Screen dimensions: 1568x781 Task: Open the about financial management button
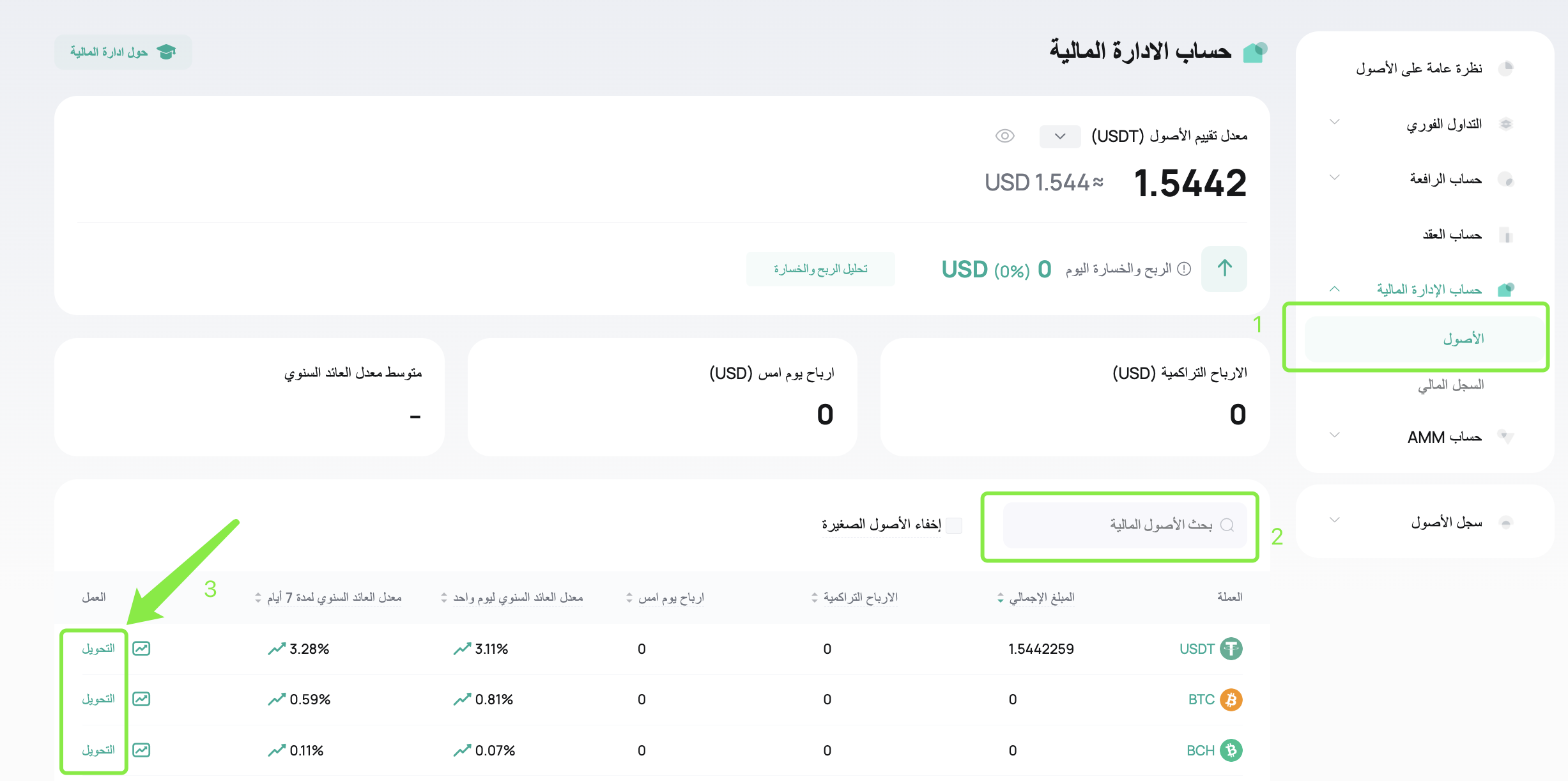pos(123,52)
